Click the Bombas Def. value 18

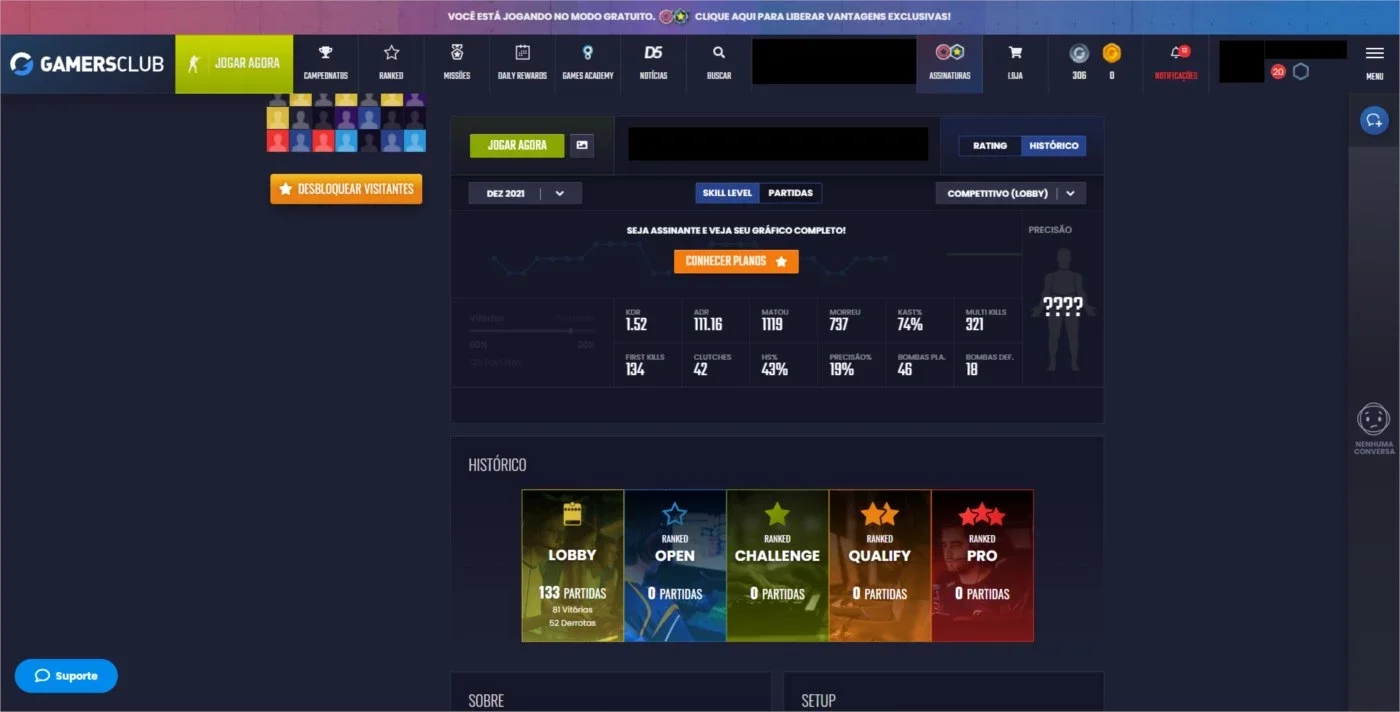[972, 370]
